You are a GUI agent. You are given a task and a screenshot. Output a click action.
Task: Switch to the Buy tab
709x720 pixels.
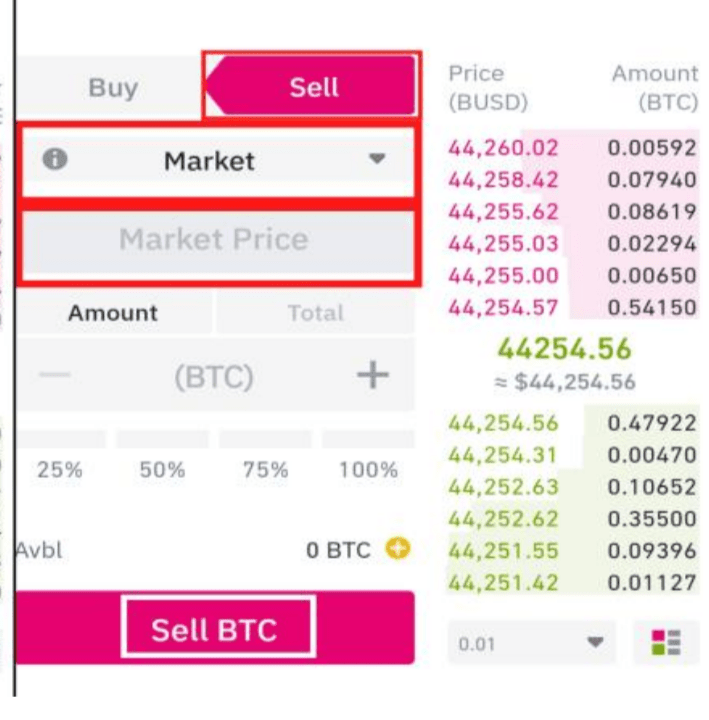112,87
